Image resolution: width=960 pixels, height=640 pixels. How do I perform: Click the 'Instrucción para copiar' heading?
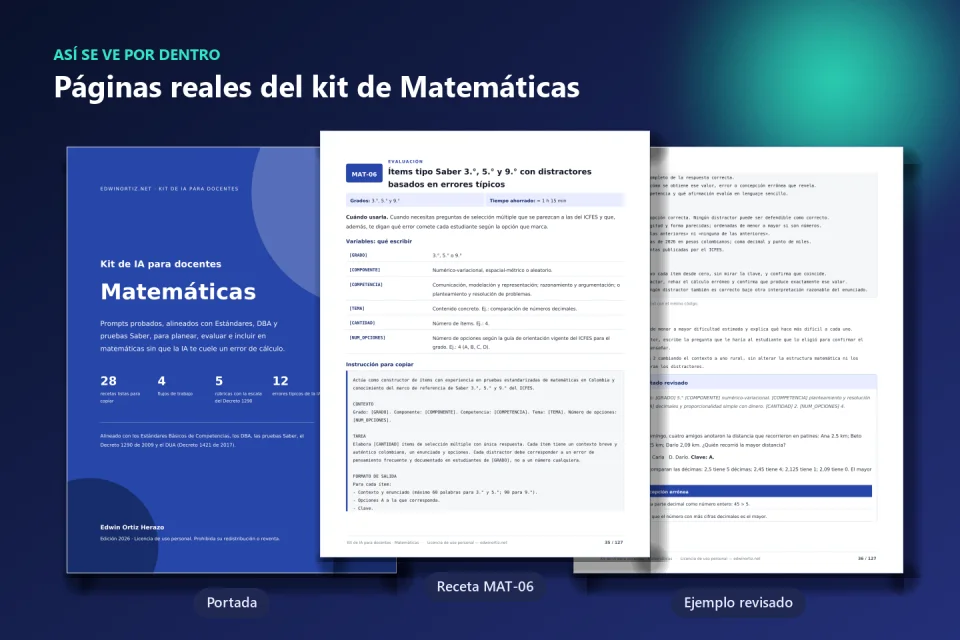tap(380, 364)
